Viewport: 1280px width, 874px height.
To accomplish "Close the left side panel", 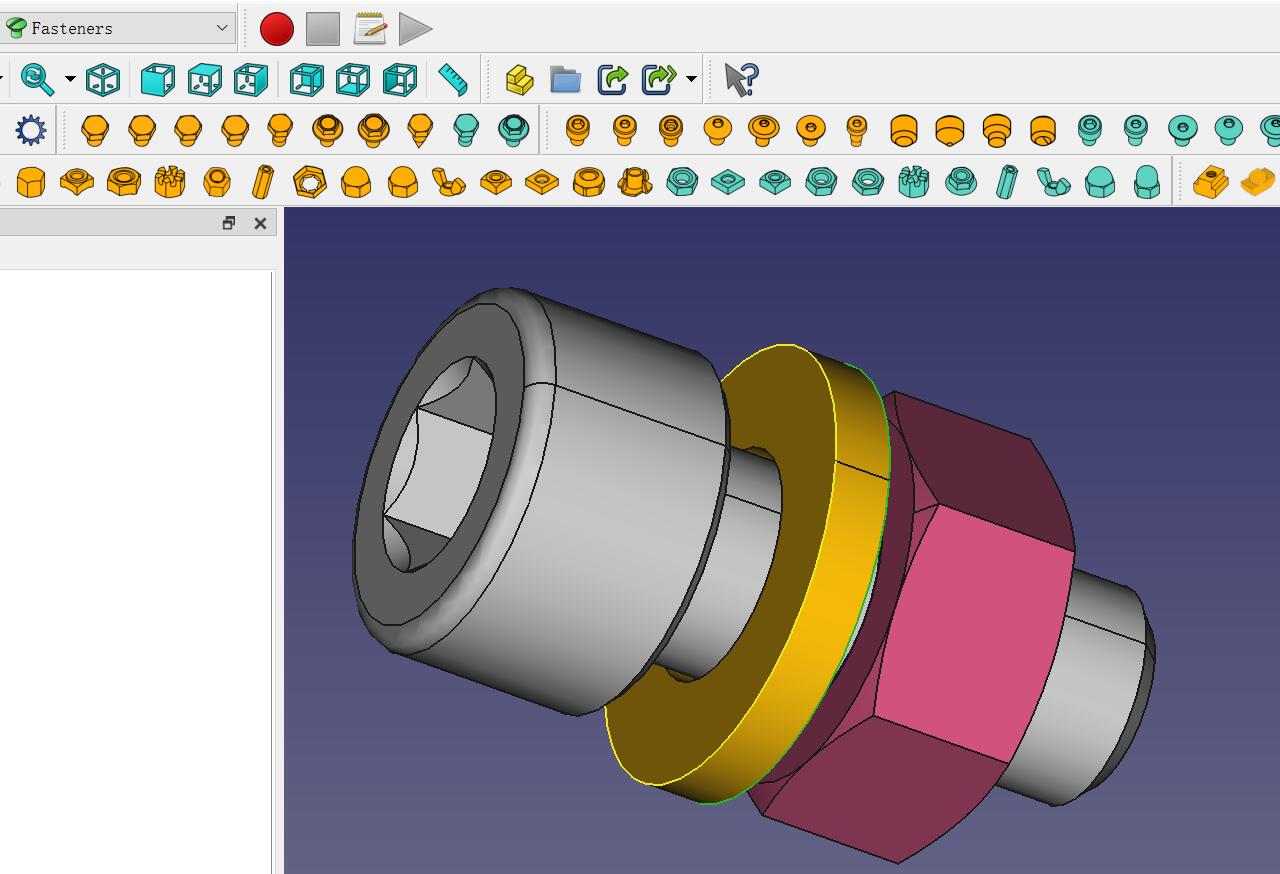I will click(260, 223).
